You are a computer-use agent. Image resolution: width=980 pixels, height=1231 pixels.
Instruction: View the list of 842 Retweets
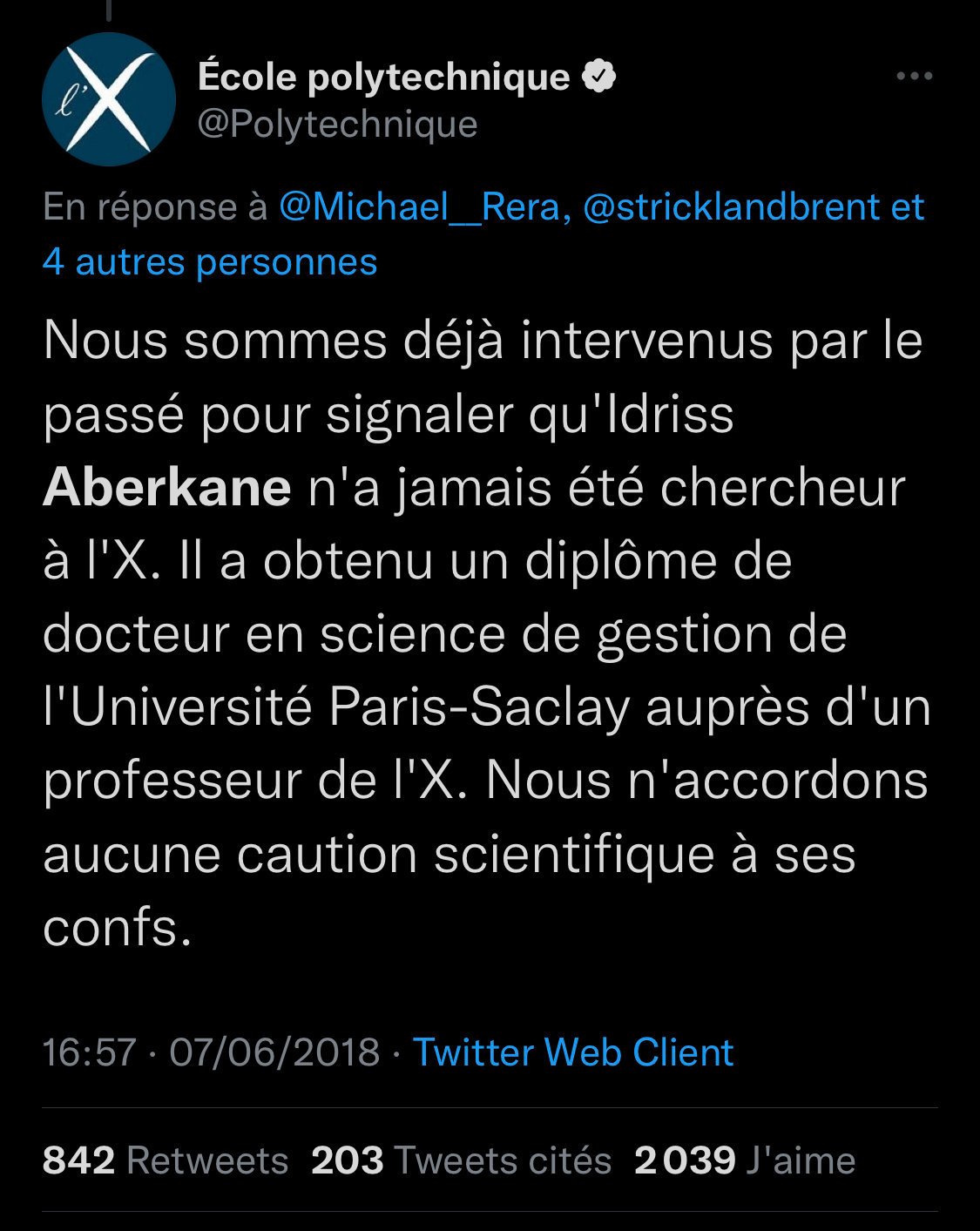[166, 1160]
